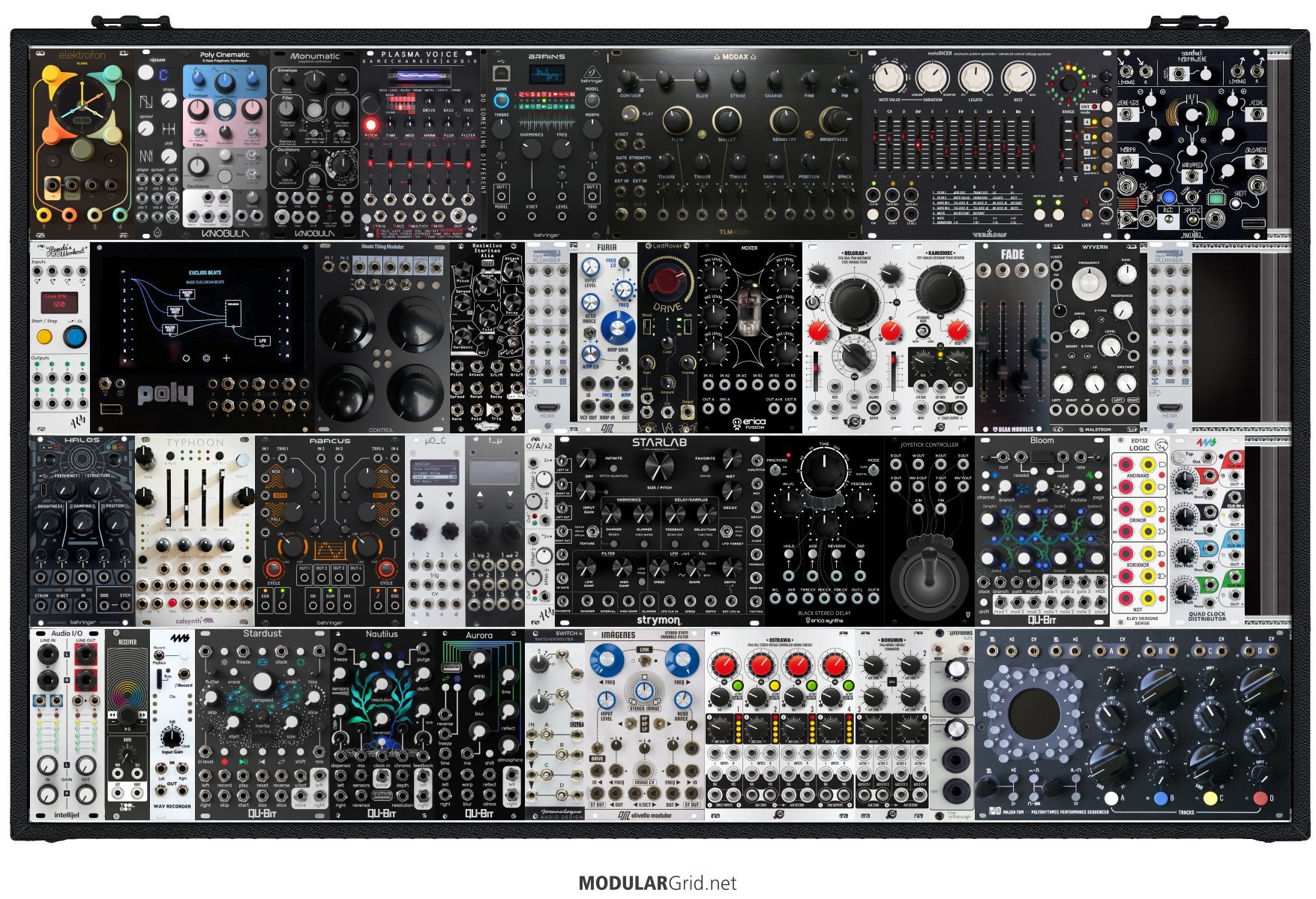The image size is (1316, 899).
Task: Click the plus button on elektrofon Klang
Action: point(110,160)
